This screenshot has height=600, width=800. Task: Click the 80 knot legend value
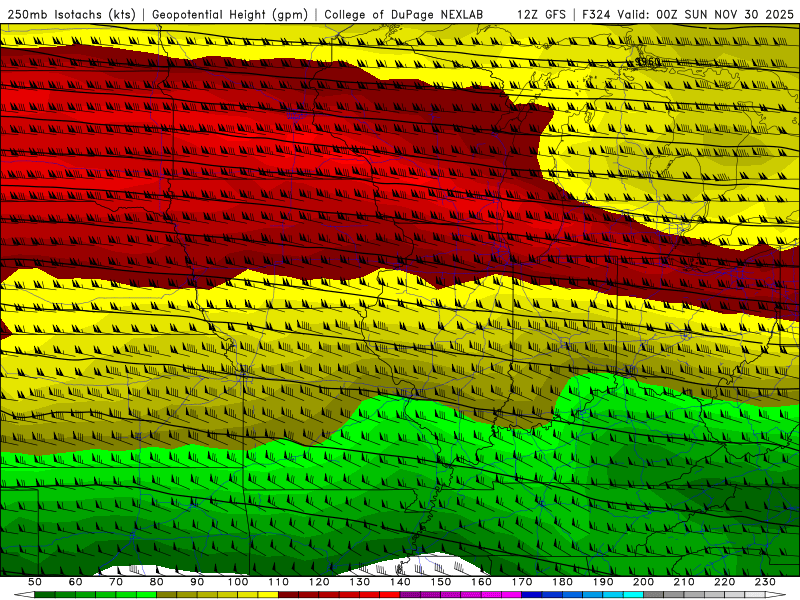coord(157,582)
